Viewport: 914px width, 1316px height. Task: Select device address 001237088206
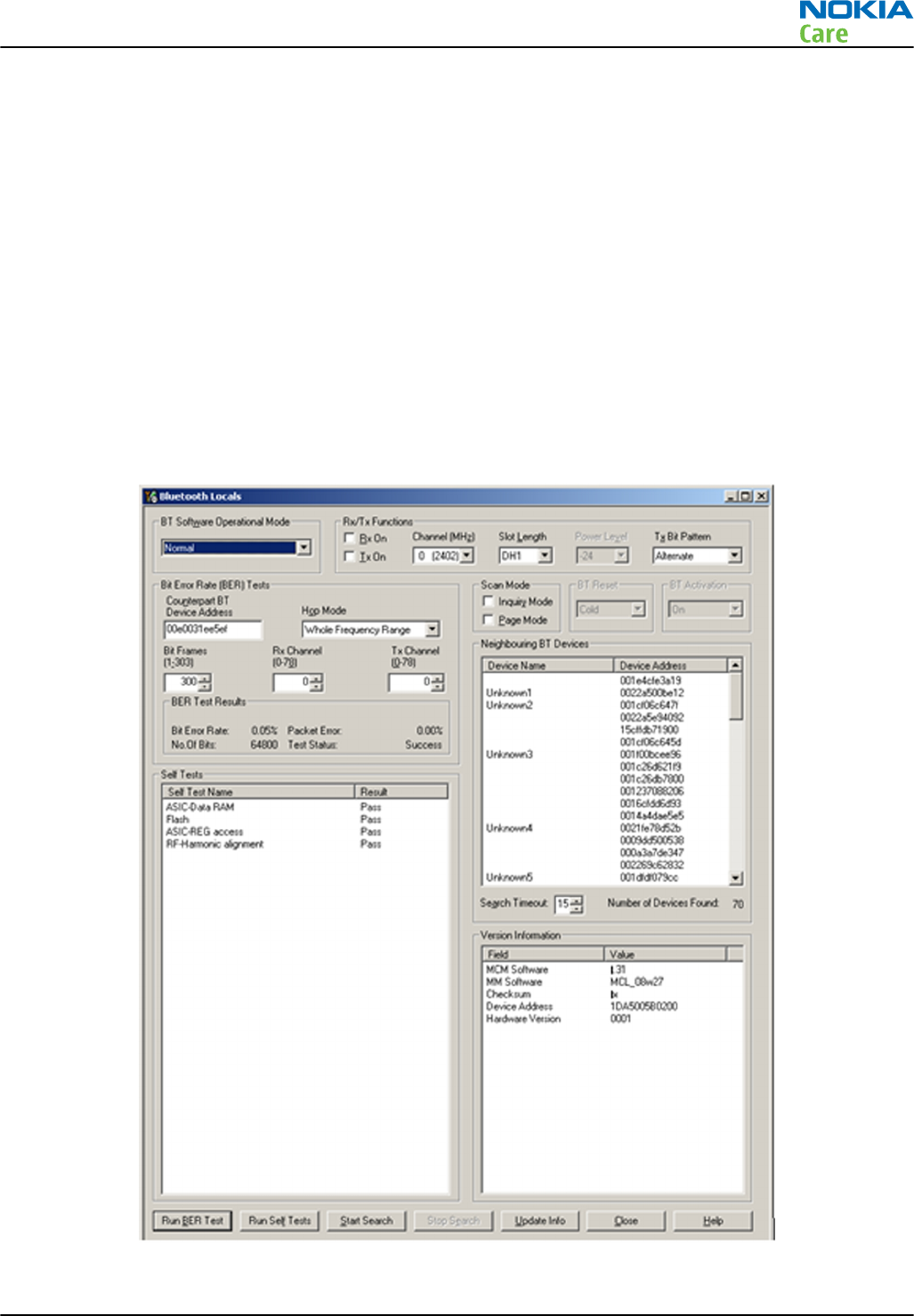pyautogui.click(x=651, y=791)
